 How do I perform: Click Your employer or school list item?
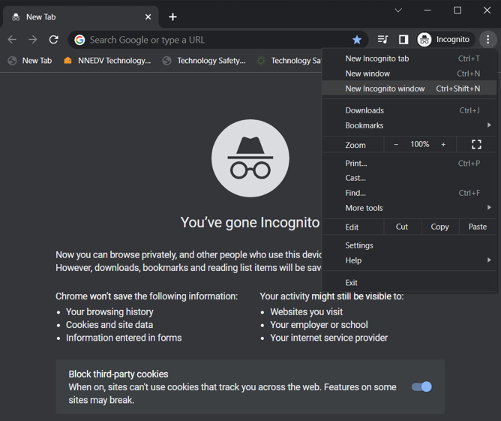[319, 325]
